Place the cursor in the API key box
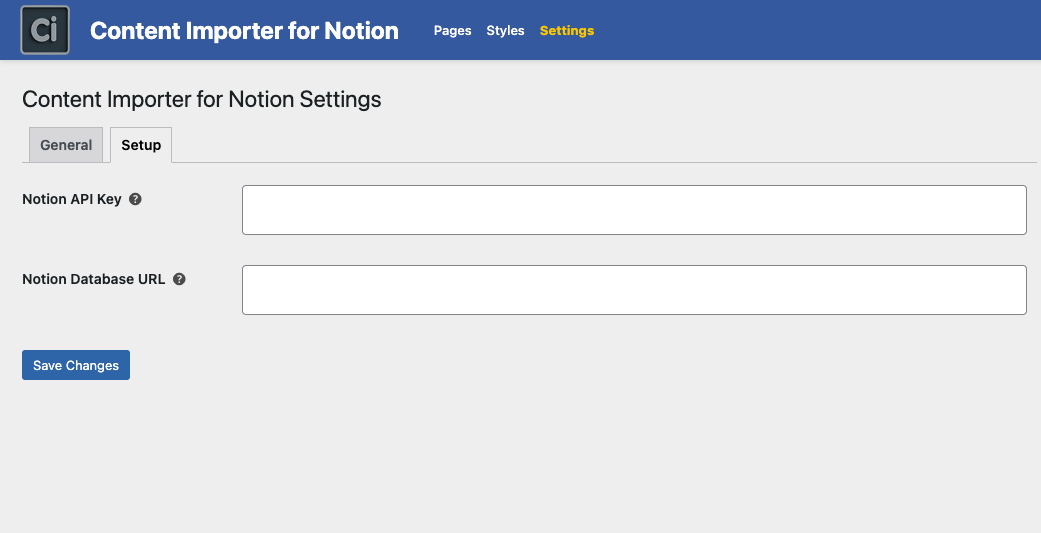The height and width of the screenshot is (533, 1041). coord(634,210)
